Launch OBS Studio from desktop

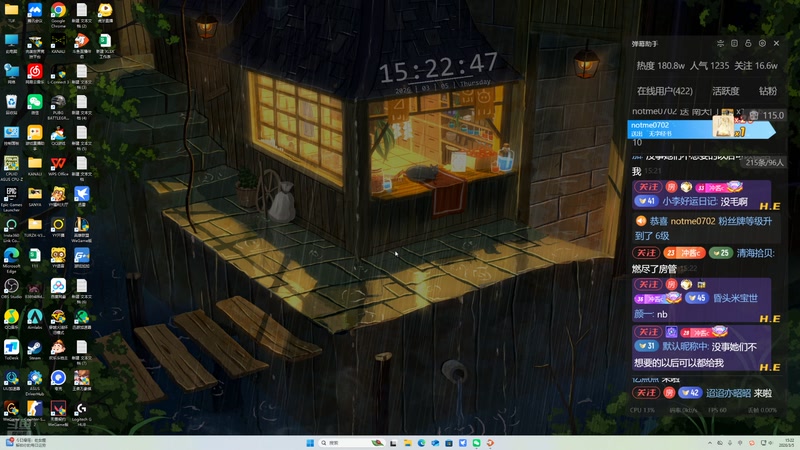point(11,289)
